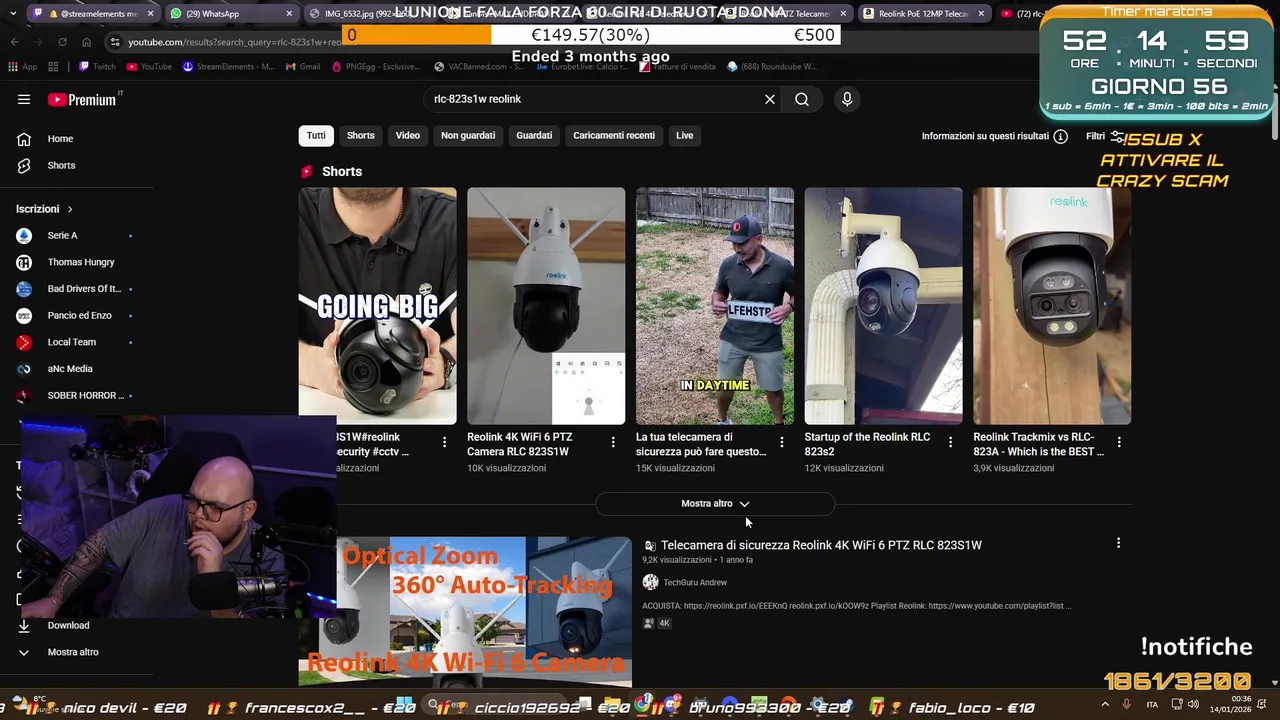Open Download in the sidebar
1280x720 pixels.
click(x=68, y=626)
